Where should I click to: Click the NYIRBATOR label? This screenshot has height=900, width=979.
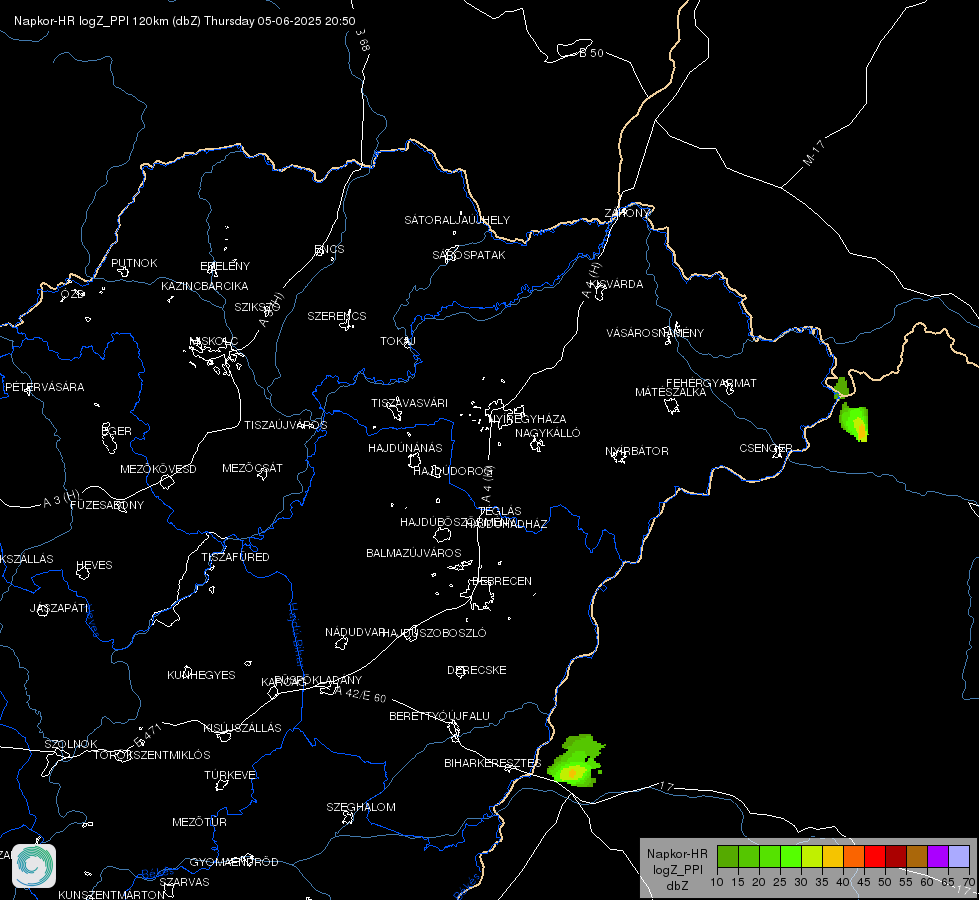coord(637,451)
